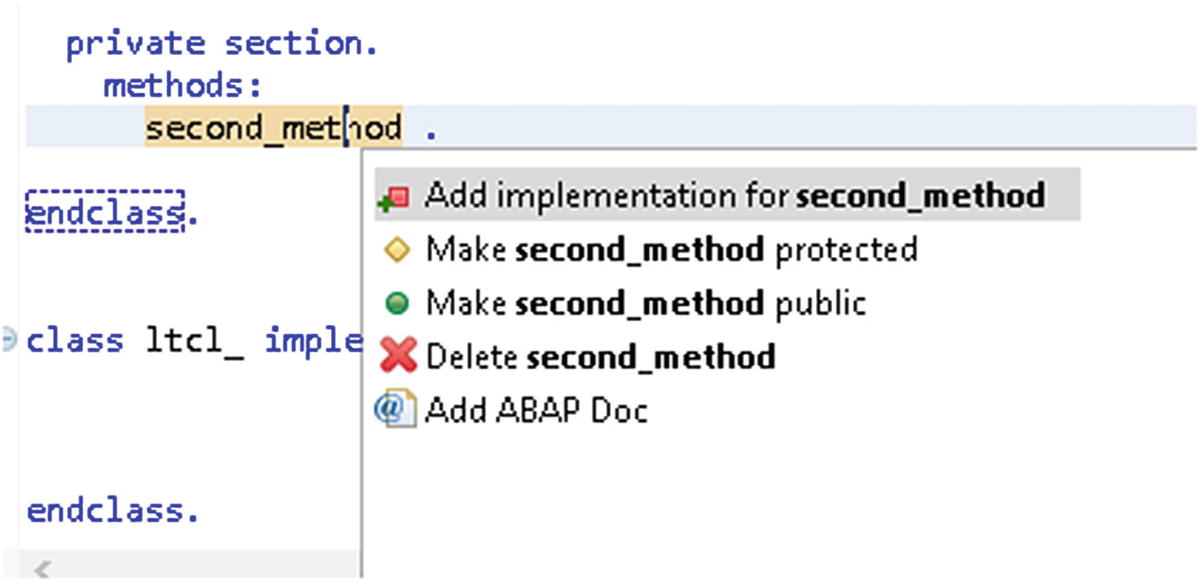Click the boxed endclass keyword
Image resolution: width=1200 pixels, height=581 pixels.
pyautogui.click(x=104, y=212)
